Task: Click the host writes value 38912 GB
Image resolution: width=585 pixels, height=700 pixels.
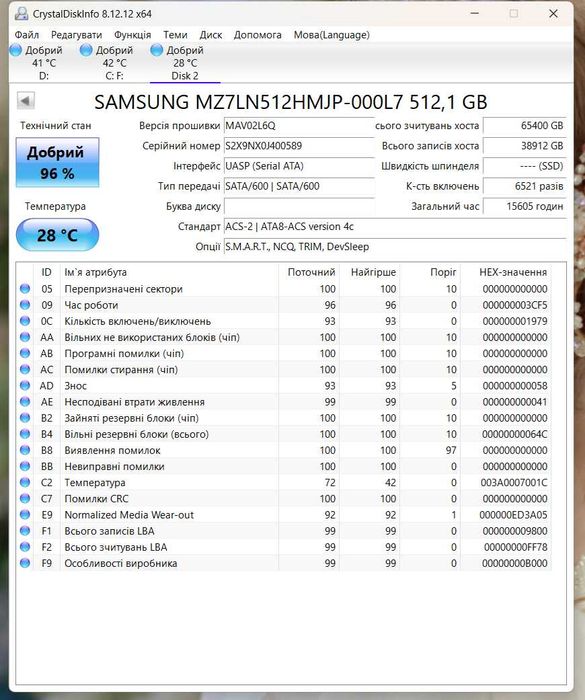Action: (x=524, y=146)
